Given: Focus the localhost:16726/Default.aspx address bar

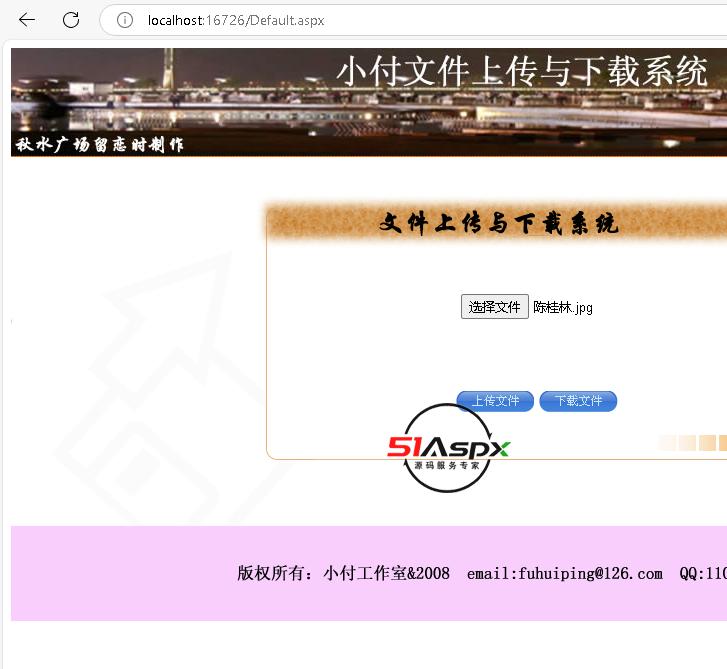Looking at the screenshot, I should point(300,20).
